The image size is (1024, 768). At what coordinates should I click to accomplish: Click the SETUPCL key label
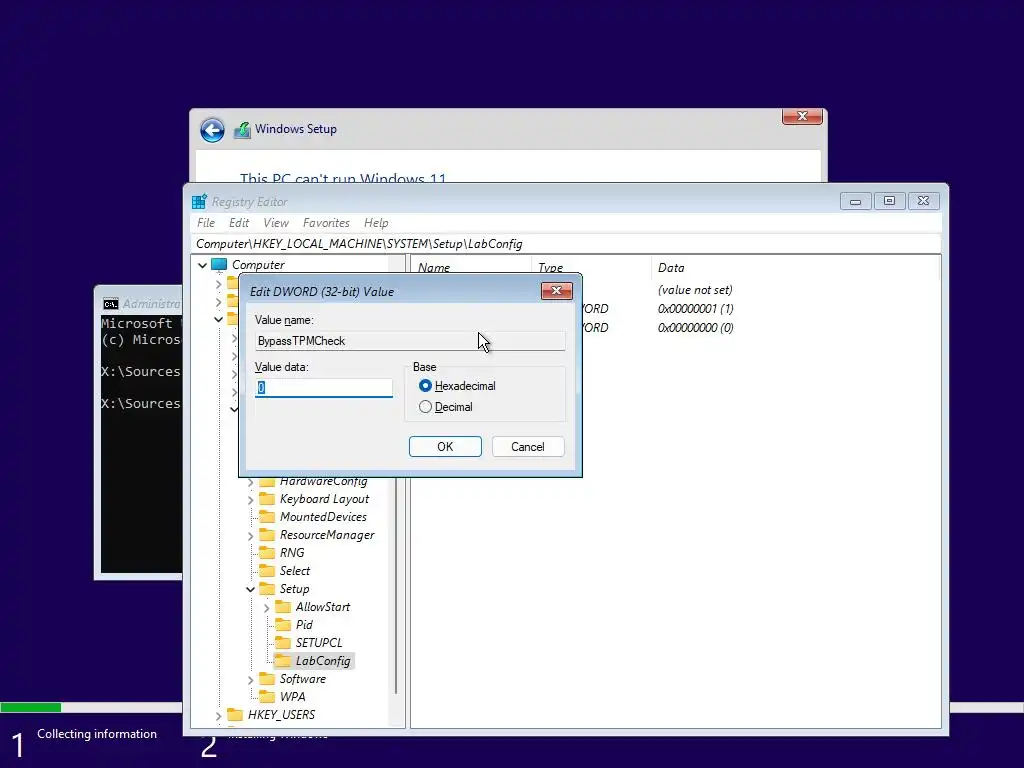tap(319, 643)
